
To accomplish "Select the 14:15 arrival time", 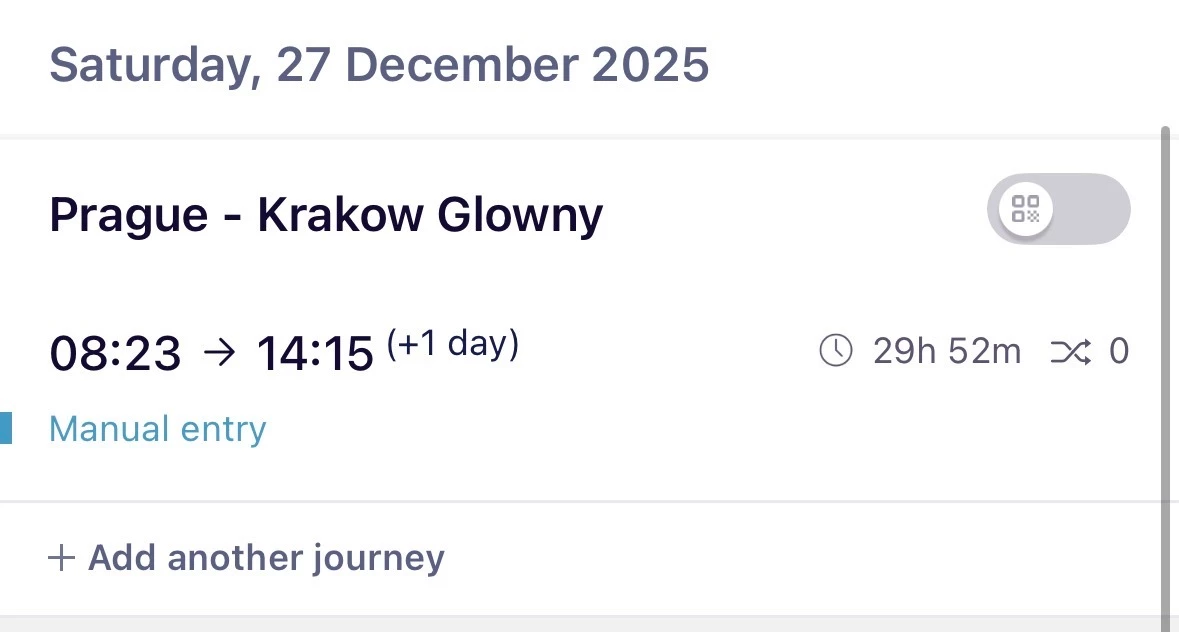I will click(x=315, y=353).
